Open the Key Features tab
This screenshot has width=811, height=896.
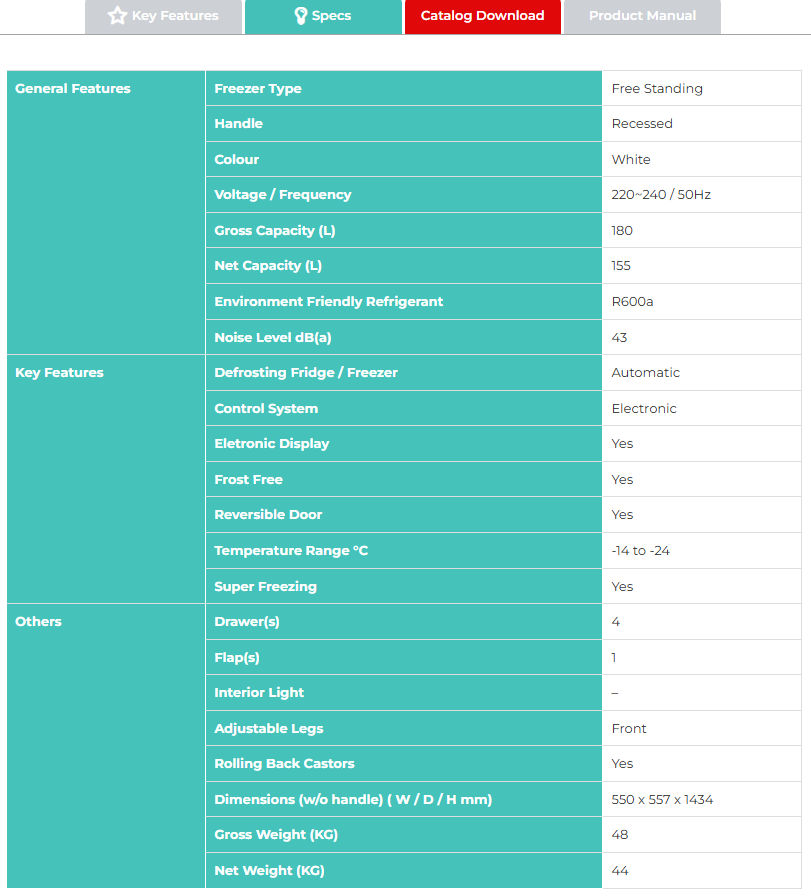(163, 16)
